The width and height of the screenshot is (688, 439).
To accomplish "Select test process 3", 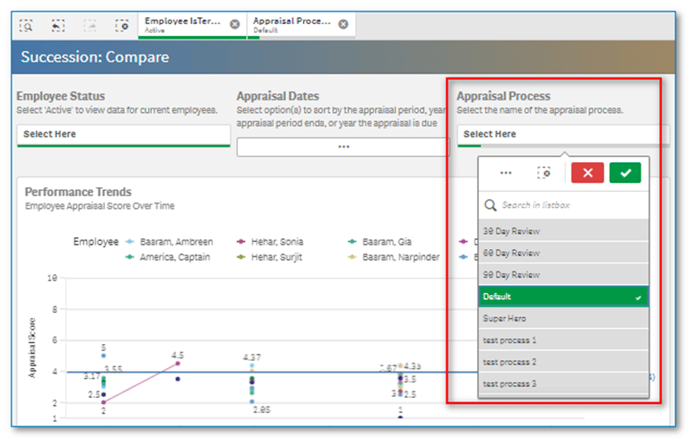I will pos(563,384).
